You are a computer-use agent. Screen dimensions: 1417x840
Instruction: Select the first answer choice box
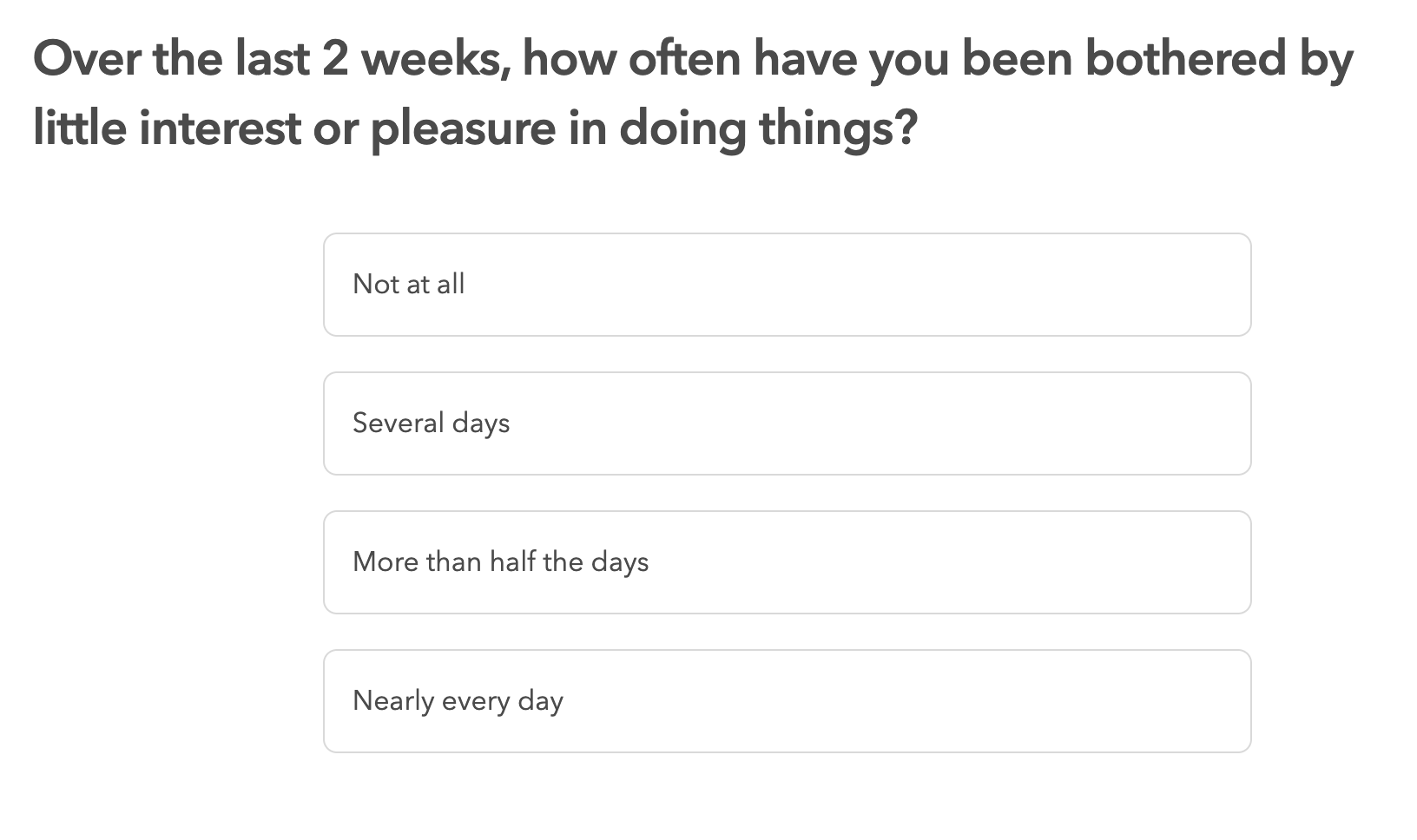[787, 285]
